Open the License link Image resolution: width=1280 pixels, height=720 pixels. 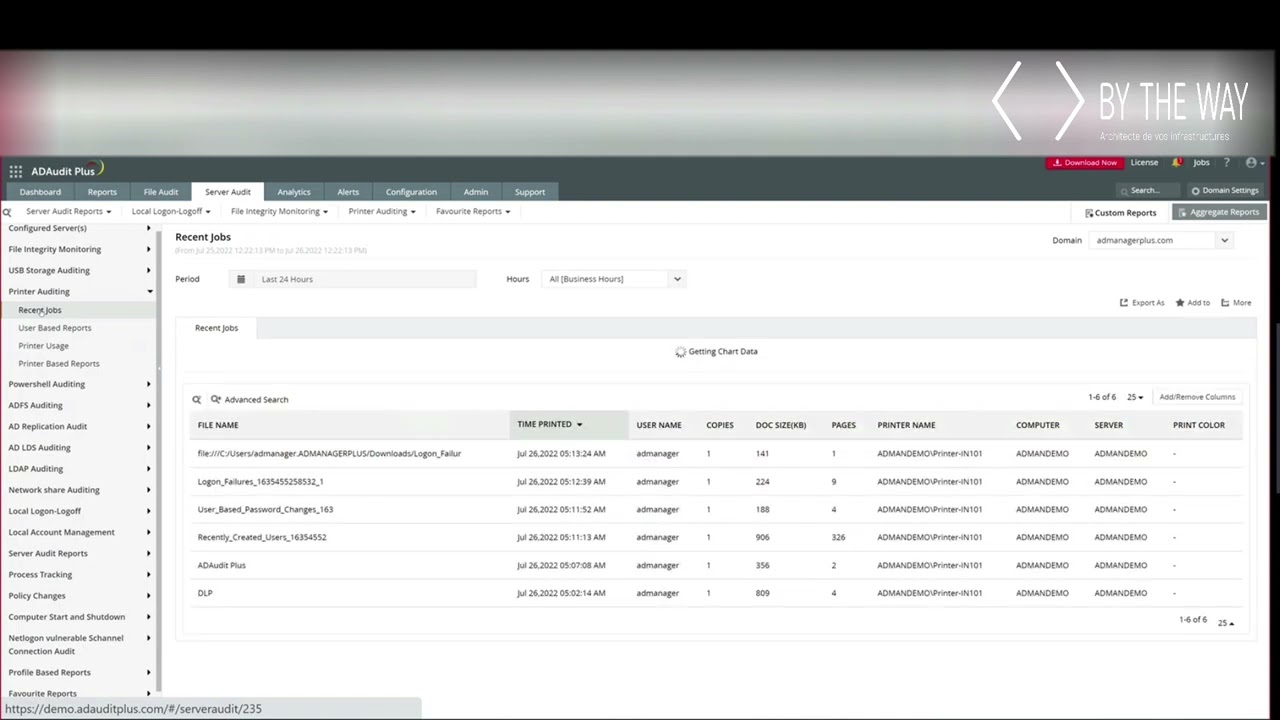[x=1144, y=162]
